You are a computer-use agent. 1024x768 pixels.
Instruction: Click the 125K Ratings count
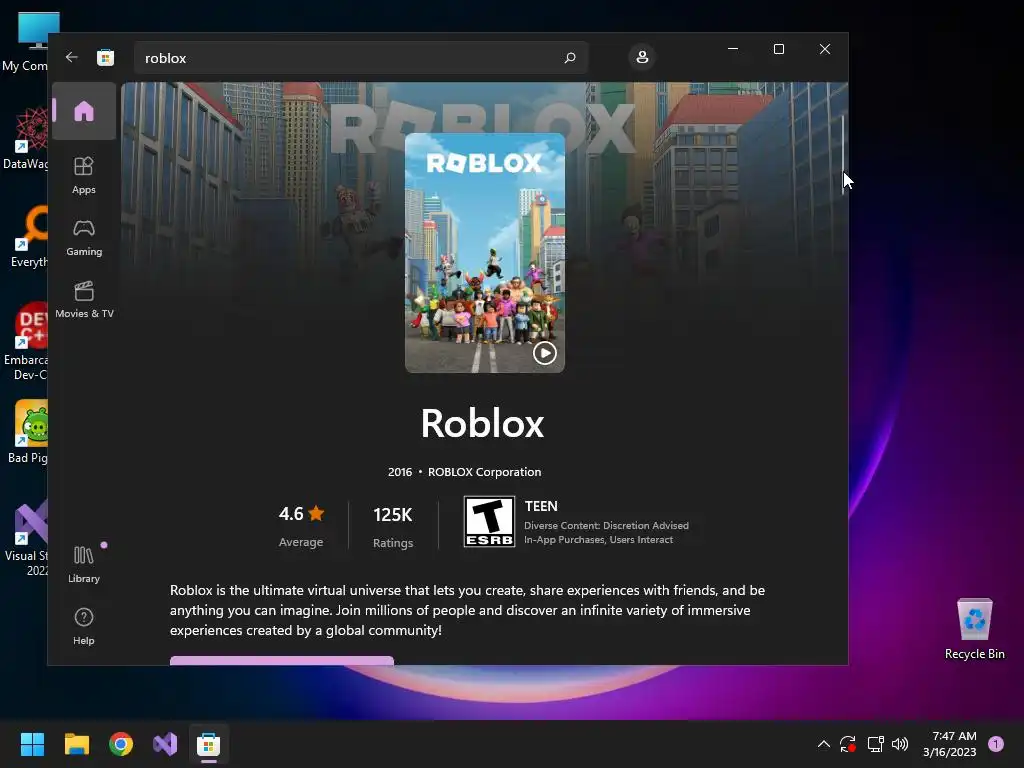[x=393, y=526]
